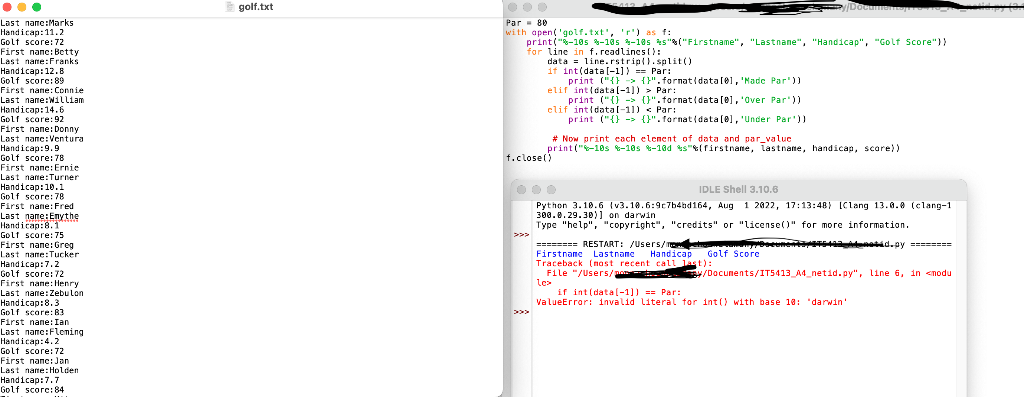Click the 'Golf score:89' line
The width and height of the screenshot is (1024, 397).
32,80
